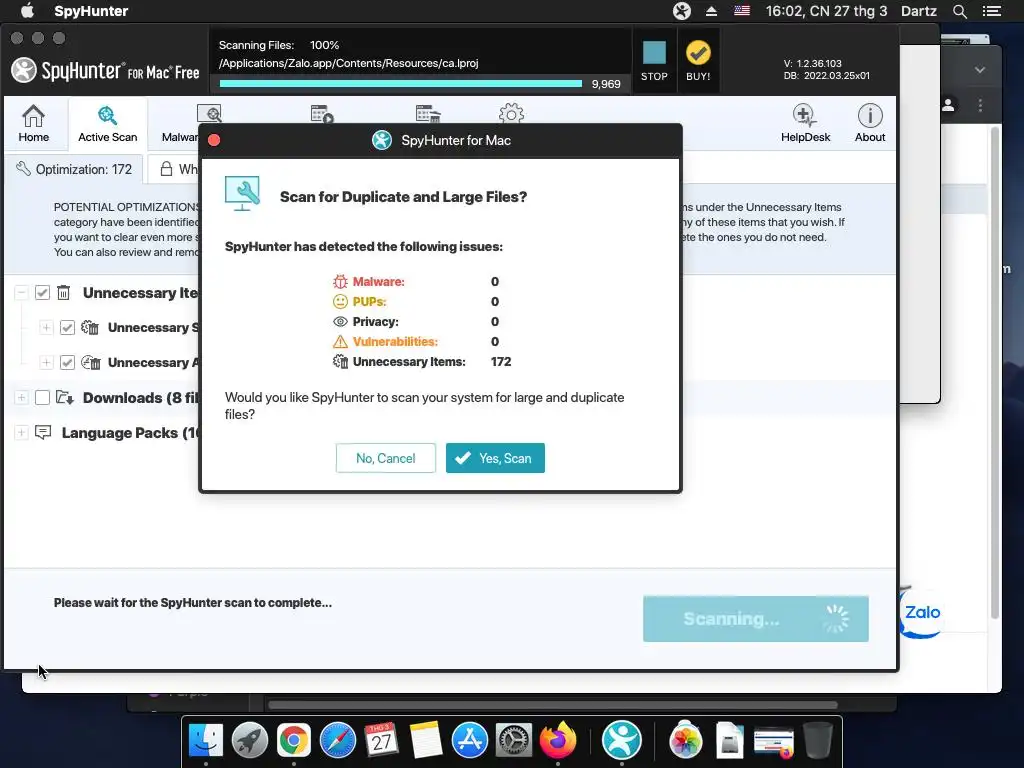Click the Unnecessary Items trash icon
This screenshot has height=768, width=1024.
[63, 293]
